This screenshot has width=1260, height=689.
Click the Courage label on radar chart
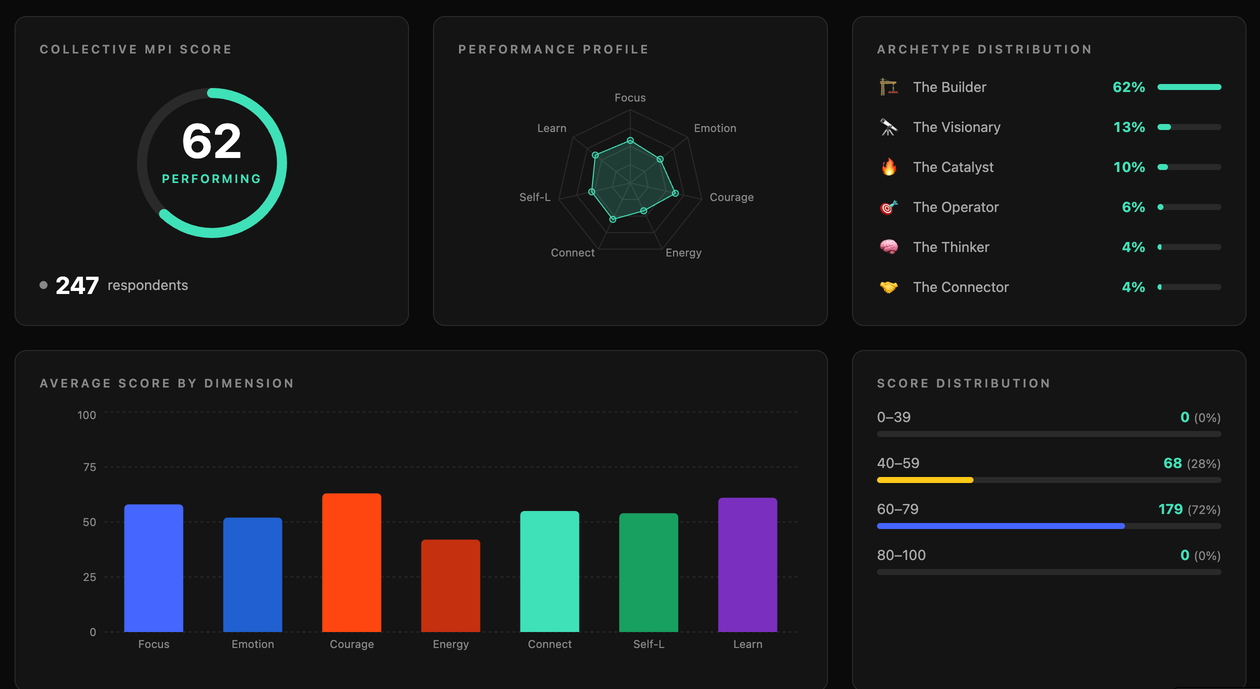coord(732,198)
